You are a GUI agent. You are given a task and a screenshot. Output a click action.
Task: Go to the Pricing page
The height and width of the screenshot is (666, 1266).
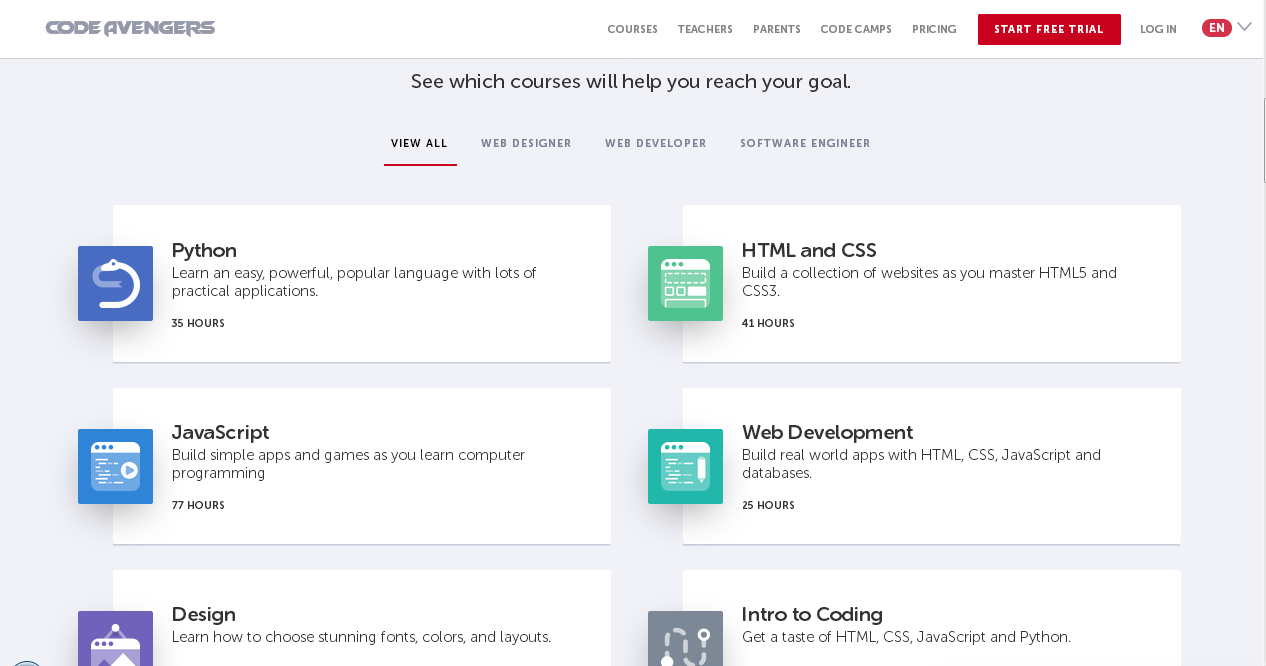coord(933,29)
